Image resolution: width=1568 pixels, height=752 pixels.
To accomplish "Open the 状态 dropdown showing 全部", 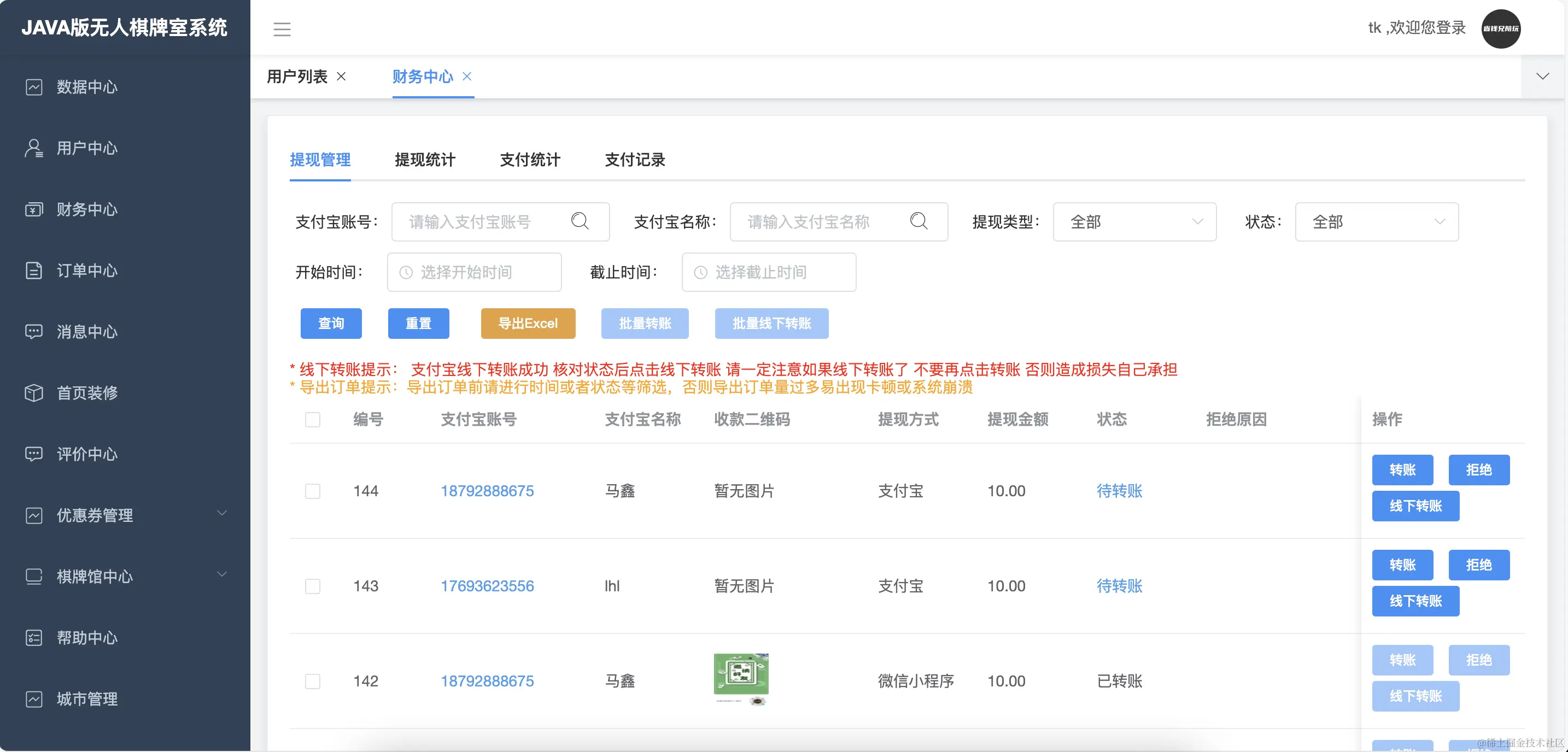I will (x=1377, y=222).
